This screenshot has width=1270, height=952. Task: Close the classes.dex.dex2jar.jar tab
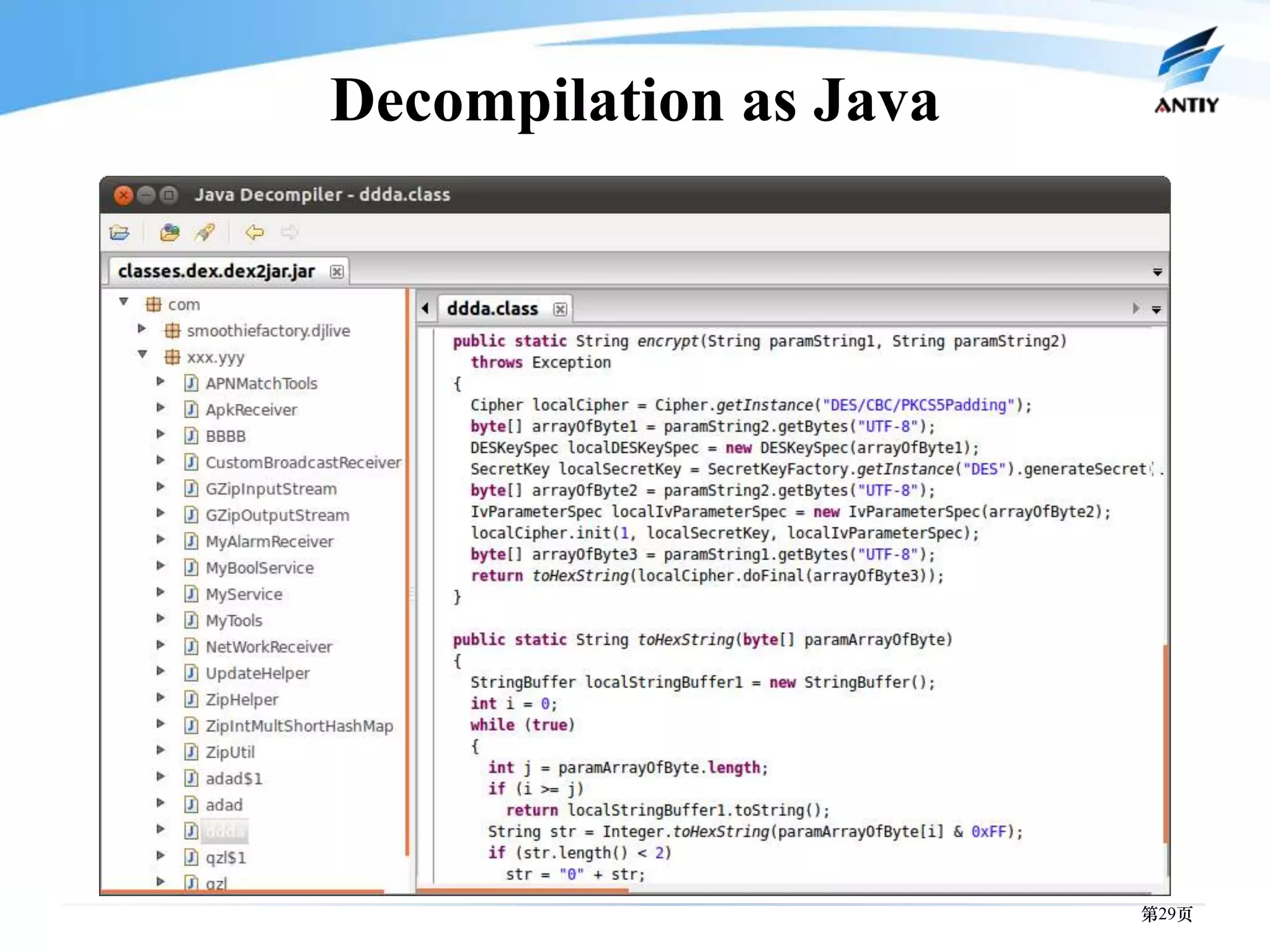point(337,271)
